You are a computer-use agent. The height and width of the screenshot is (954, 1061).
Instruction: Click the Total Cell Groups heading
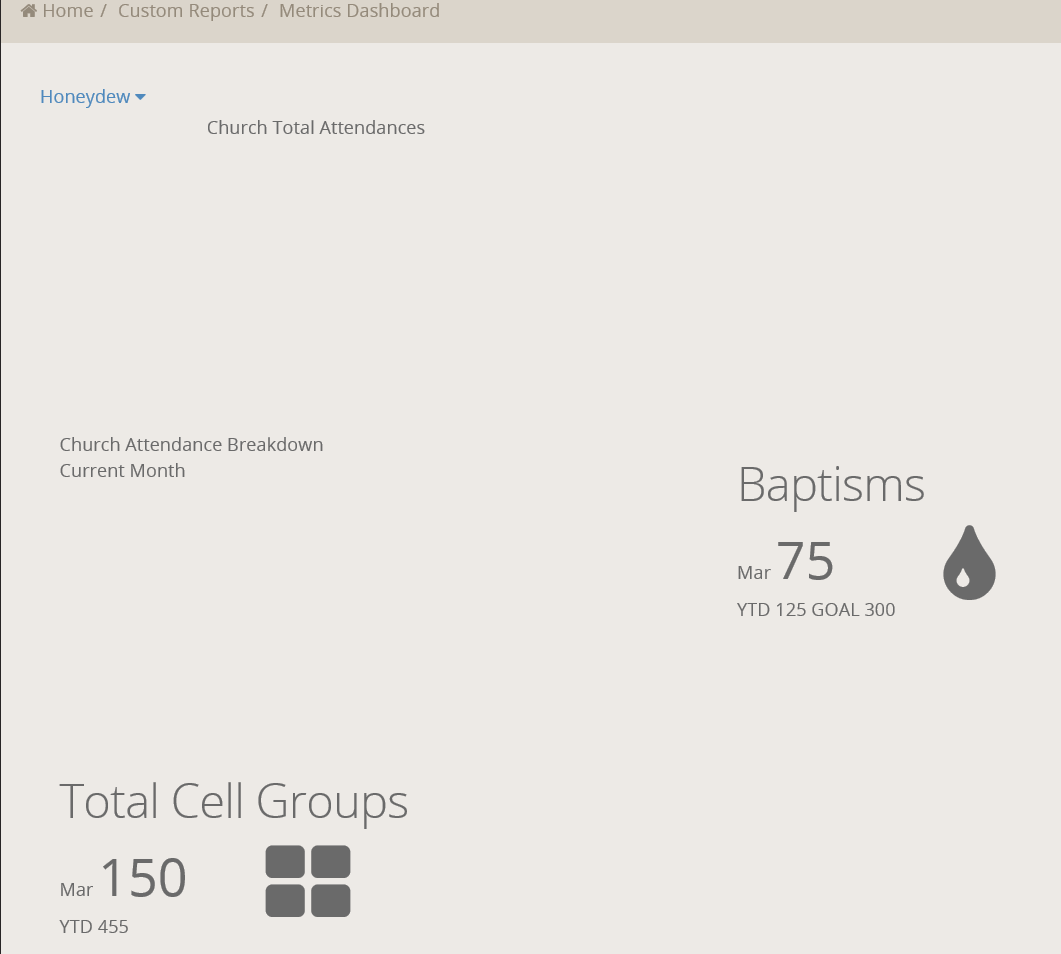(x=234, y=802)
